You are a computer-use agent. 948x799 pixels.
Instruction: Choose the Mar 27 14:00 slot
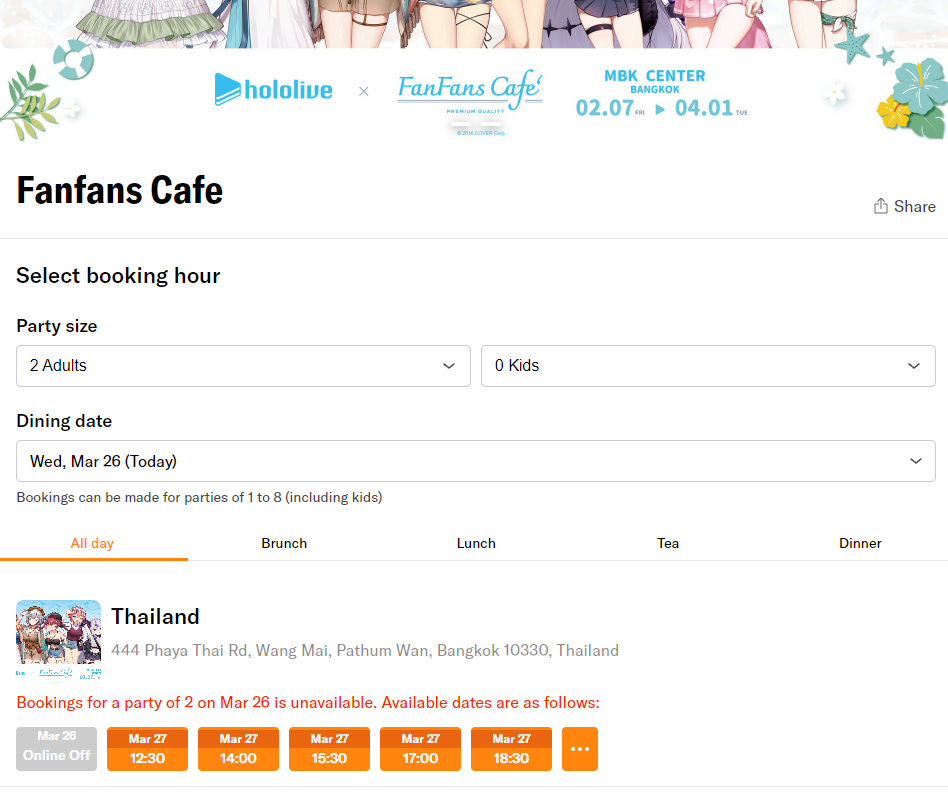pyautogui.click(x=238, y=749)
